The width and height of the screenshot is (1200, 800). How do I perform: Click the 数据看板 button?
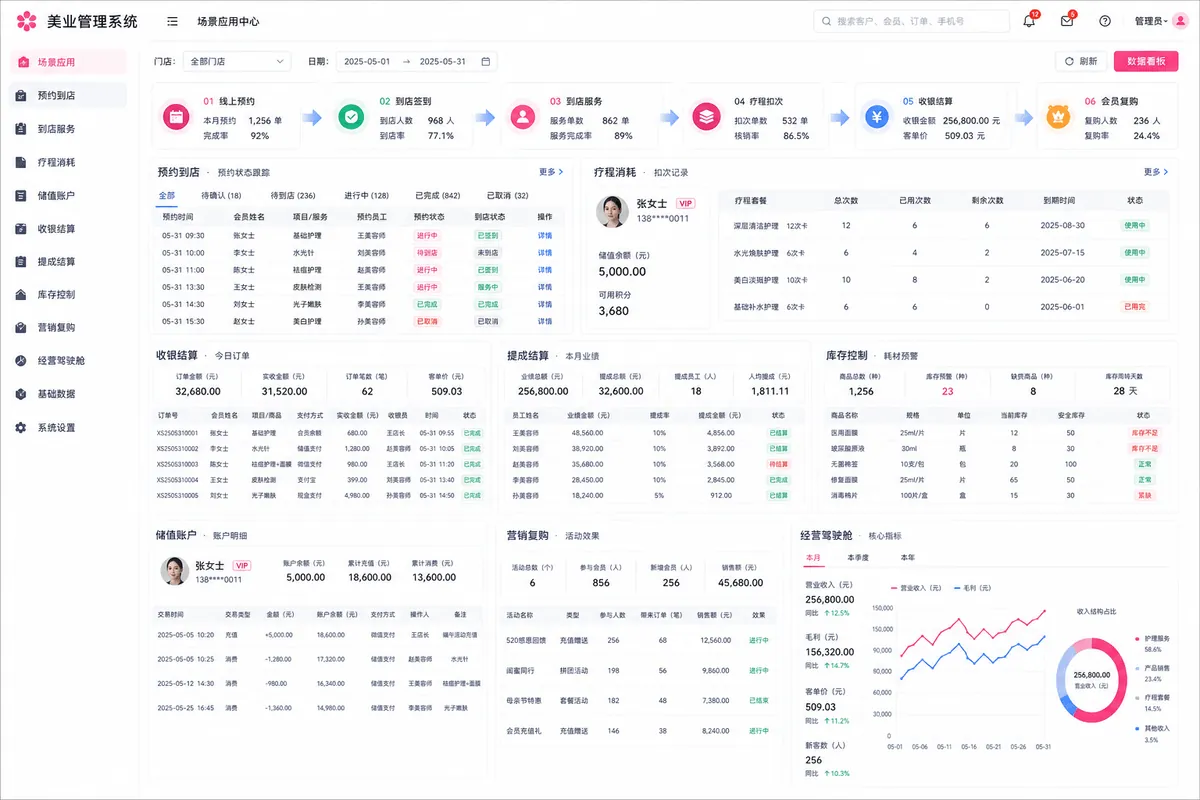pyautogui.click(x=1146, y=61)
